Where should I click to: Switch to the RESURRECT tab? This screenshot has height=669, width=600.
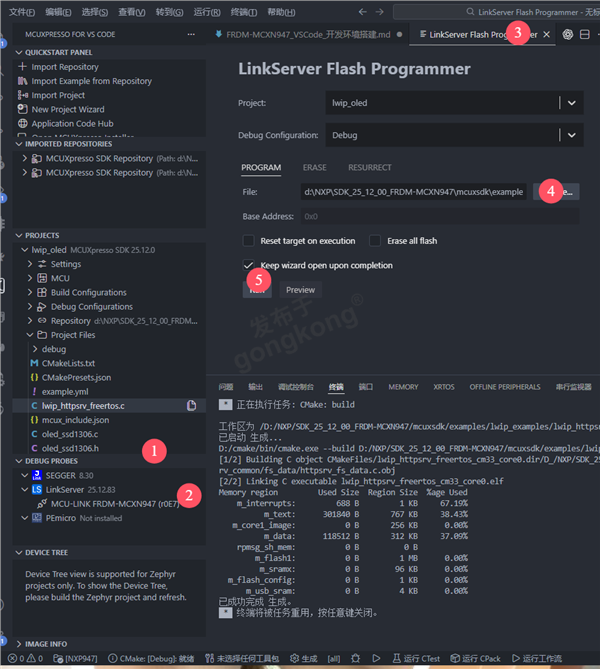click(370, 167)
